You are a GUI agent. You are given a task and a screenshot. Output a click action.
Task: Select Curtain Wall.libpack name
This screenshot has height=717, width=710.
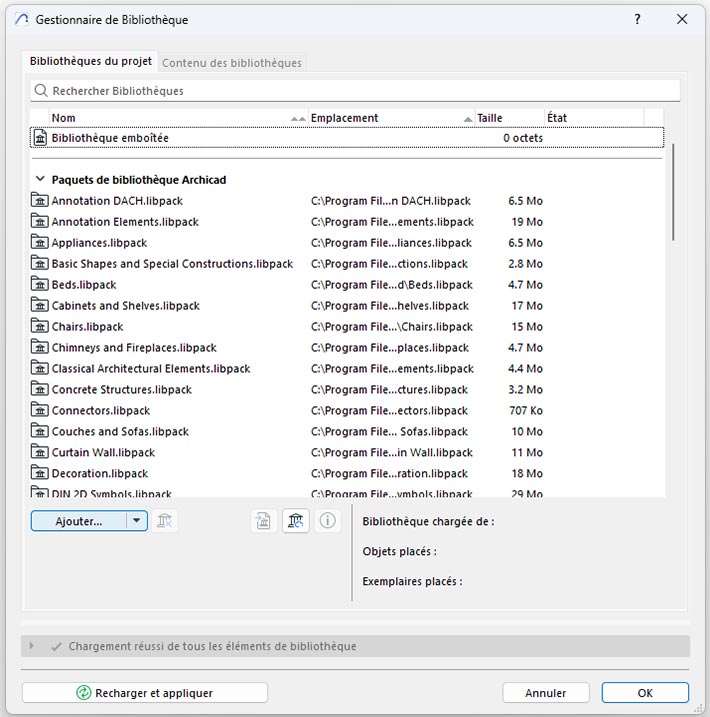pyautogui.click(x=103, y=453)
